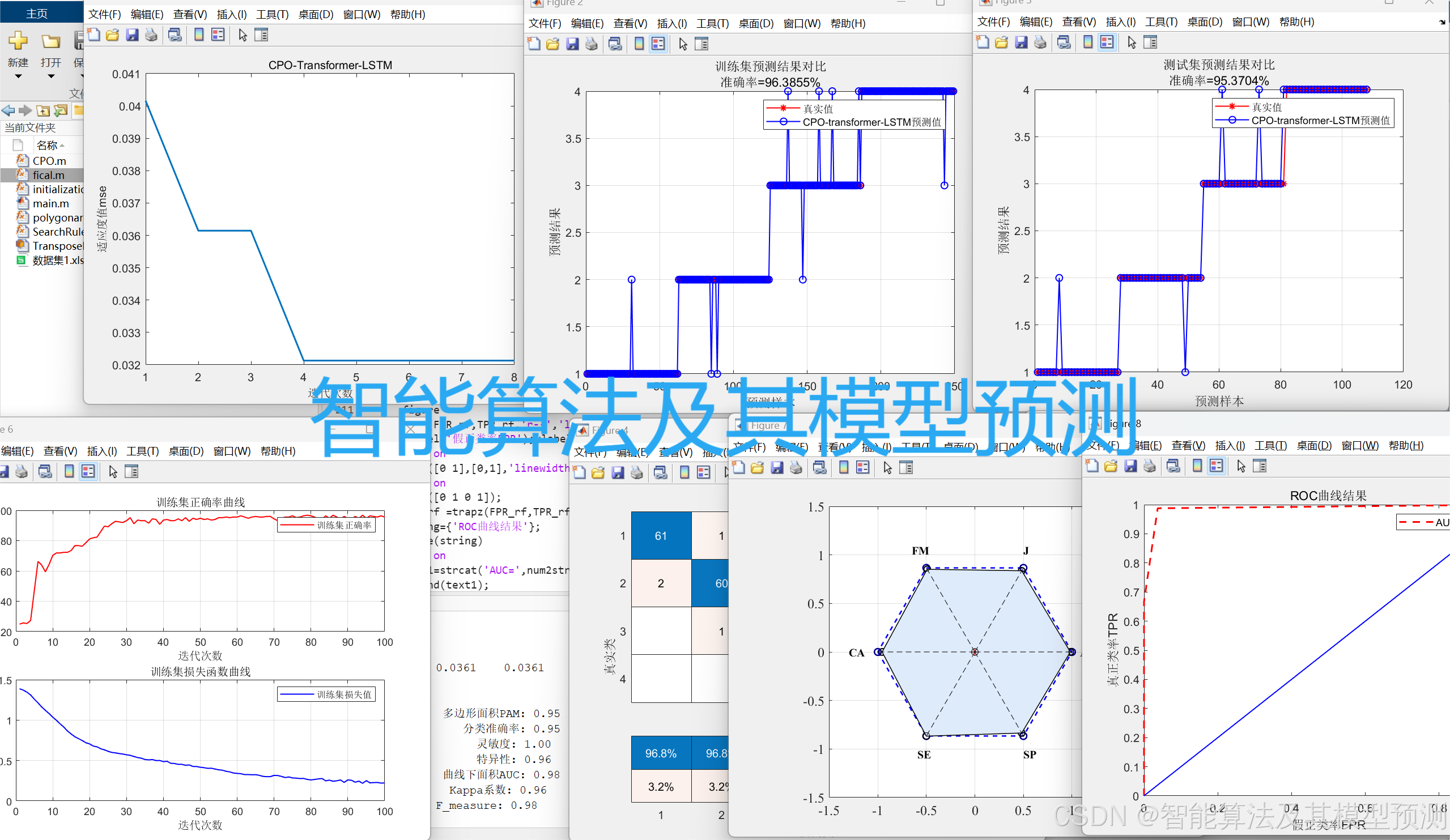Open a file using Figure 2 folder icon
Image resolution: width=1450 pixels, height=840 pixels.
(552, 44)
